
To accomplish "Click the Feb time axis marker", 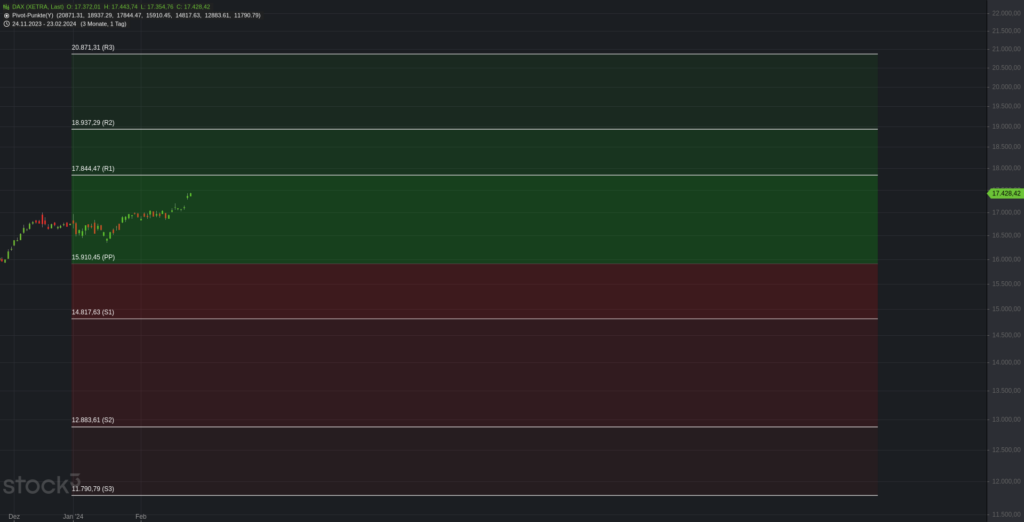I will point(140,517).
